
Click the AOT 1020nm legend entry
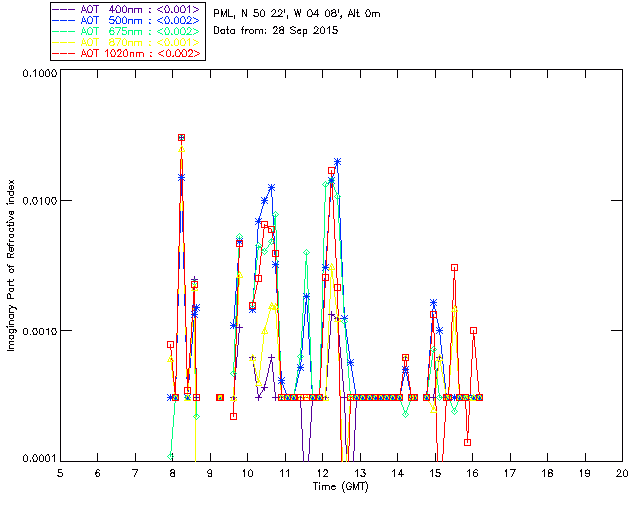pos(126,53)
